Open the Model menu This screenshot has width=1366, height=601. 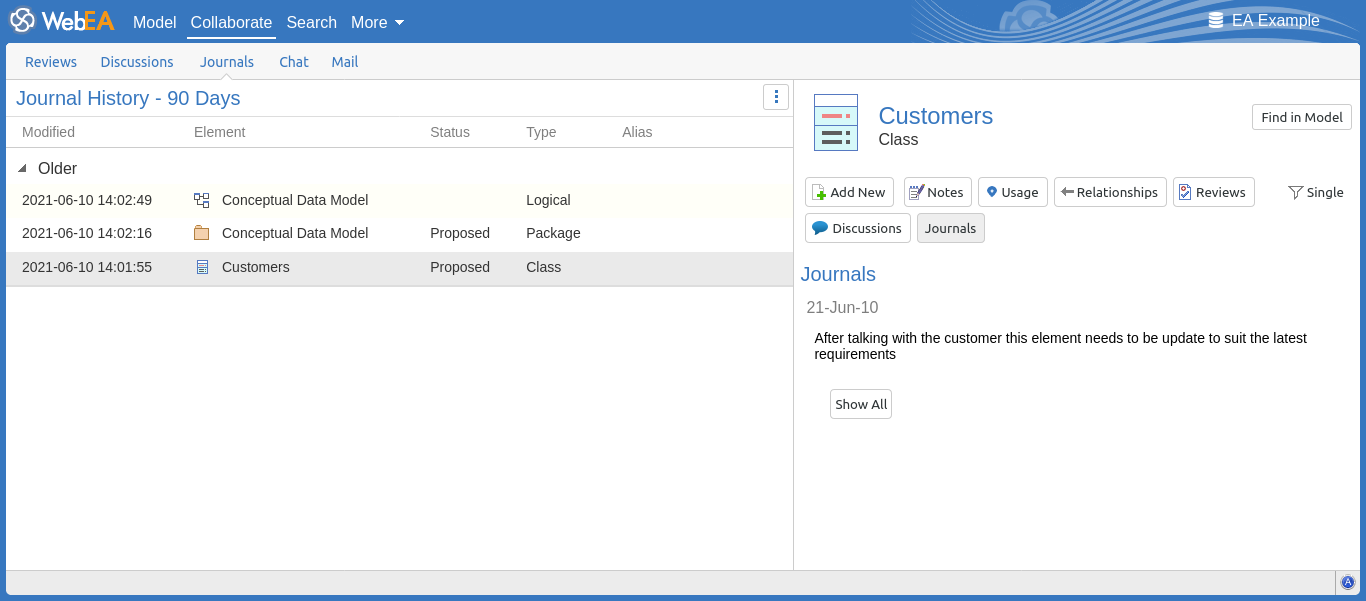click(154, 22)
